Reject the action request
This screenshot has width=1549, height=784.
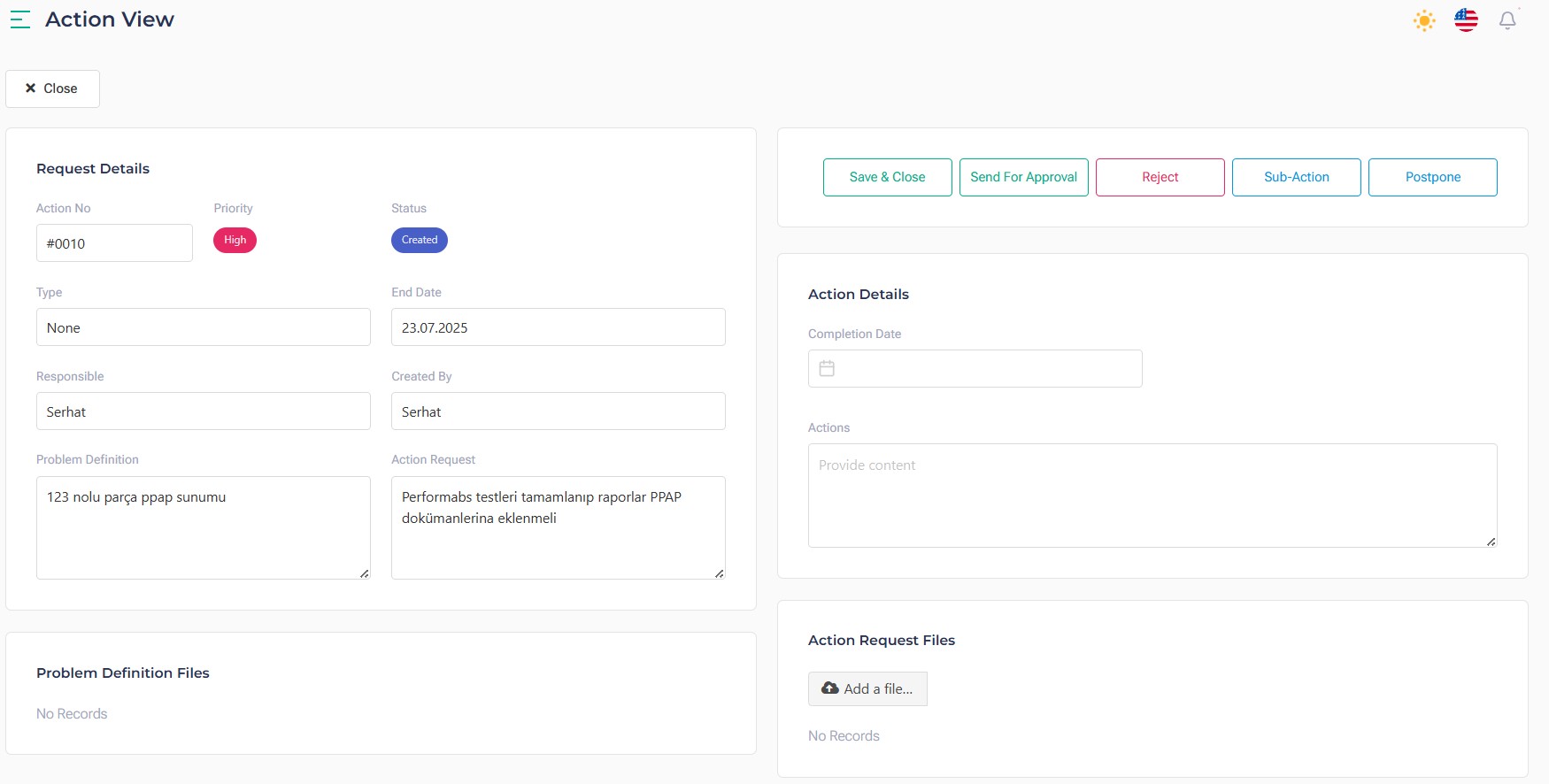1160,177
